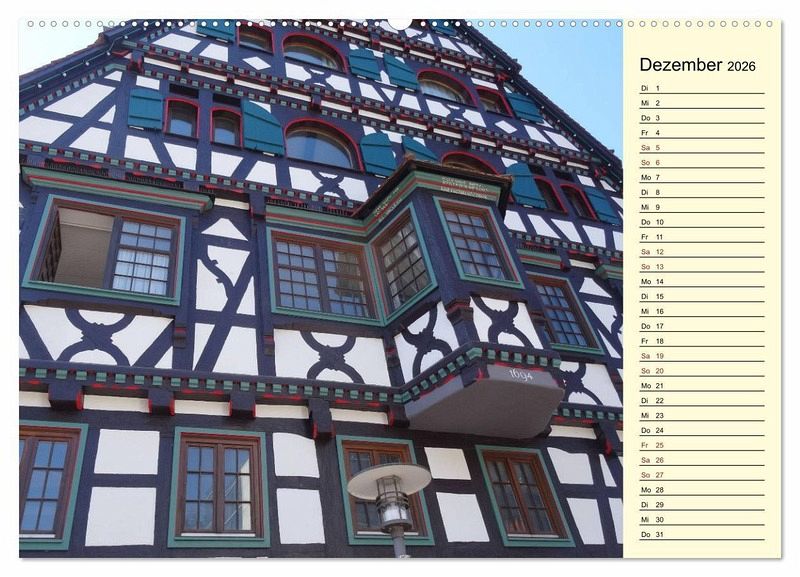Click the Dezember 2026 heading
This screenshot has width=800, height=577.
coord(697,65)
